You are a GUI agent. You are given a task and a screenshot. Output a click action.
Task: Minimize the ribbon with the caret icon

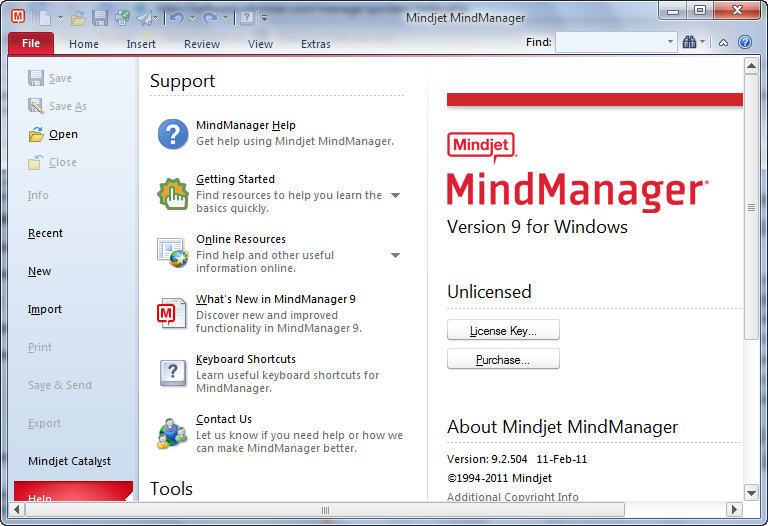pyautogui.click(x=723, y=43)
